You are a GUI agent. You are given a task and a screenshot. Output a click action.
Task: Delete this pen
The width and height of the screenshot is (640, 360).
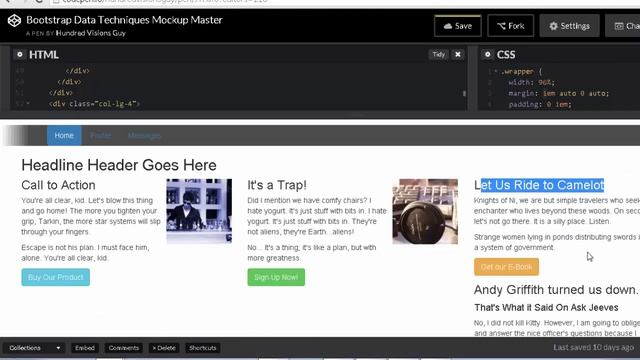click(164, 348)
